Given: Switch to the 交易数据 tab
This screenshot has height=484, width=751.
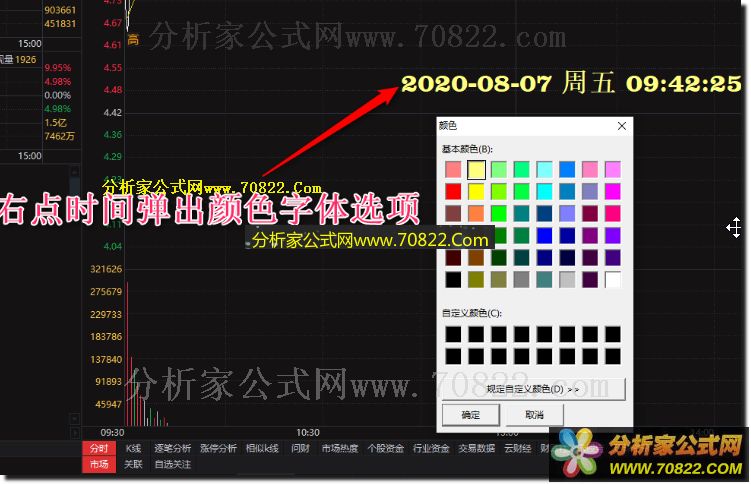Looking at the screenshot, I should (477, 449).
